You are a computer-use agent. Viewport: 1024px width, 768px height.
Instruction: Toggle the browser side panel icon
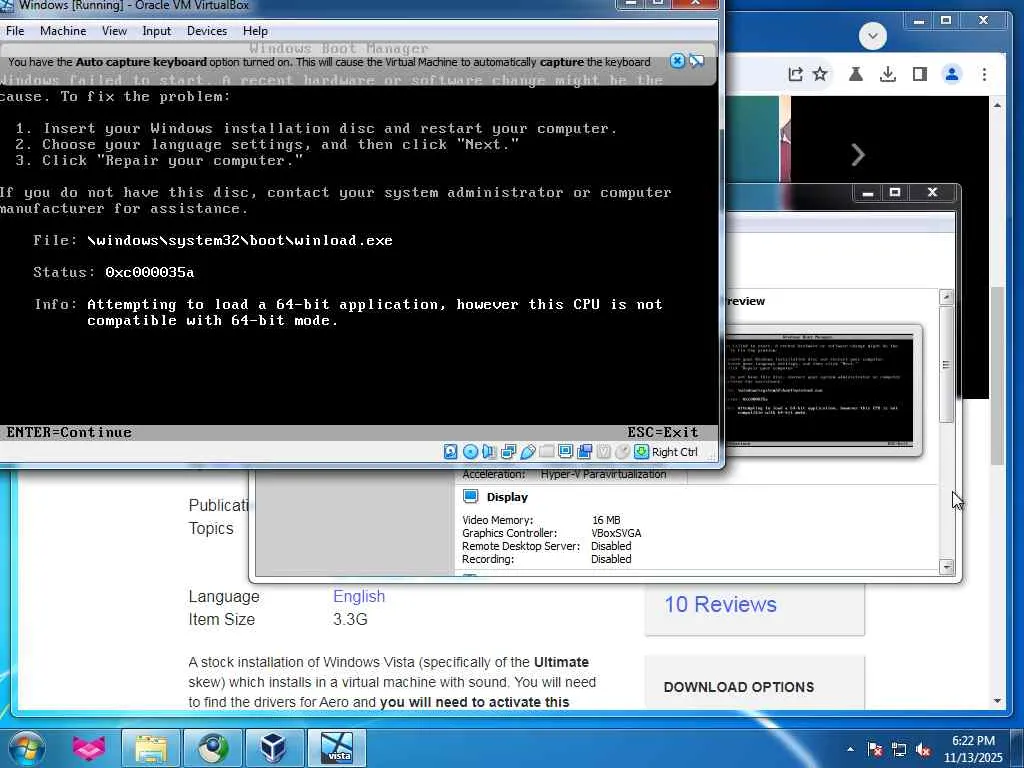(920, 74)
